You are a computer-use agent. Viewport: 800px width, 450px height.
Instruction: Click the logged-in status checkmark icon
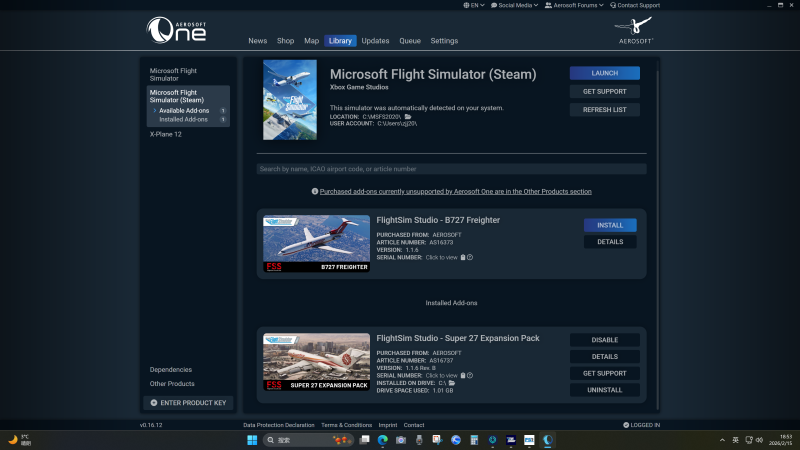click(x=626, y=425)
